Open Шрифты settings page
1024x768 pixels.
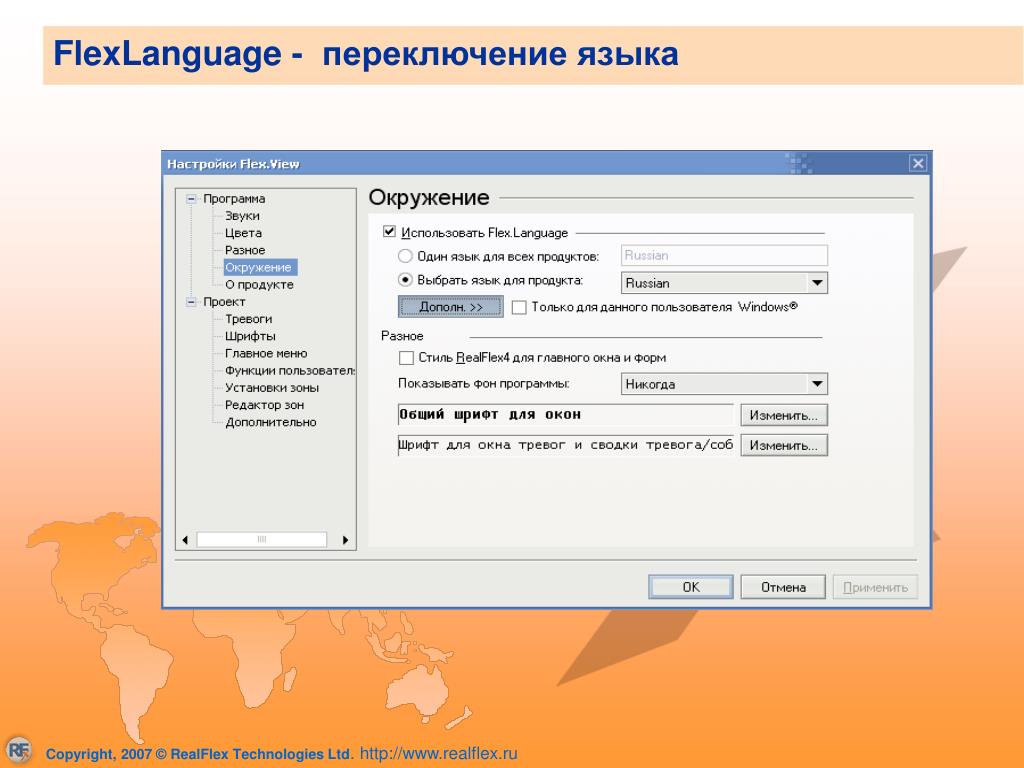click(x=250, y=336)
